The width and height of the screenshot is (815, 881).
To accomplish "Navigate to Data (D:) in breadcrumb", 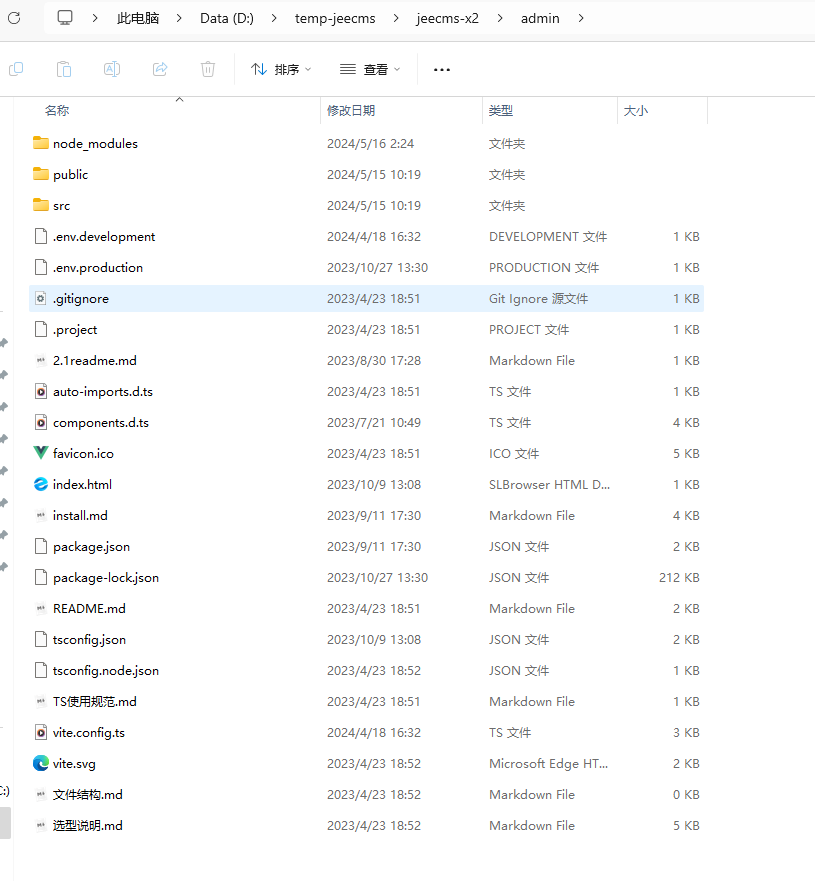I will pyautogui.click(x=227, y=19).
